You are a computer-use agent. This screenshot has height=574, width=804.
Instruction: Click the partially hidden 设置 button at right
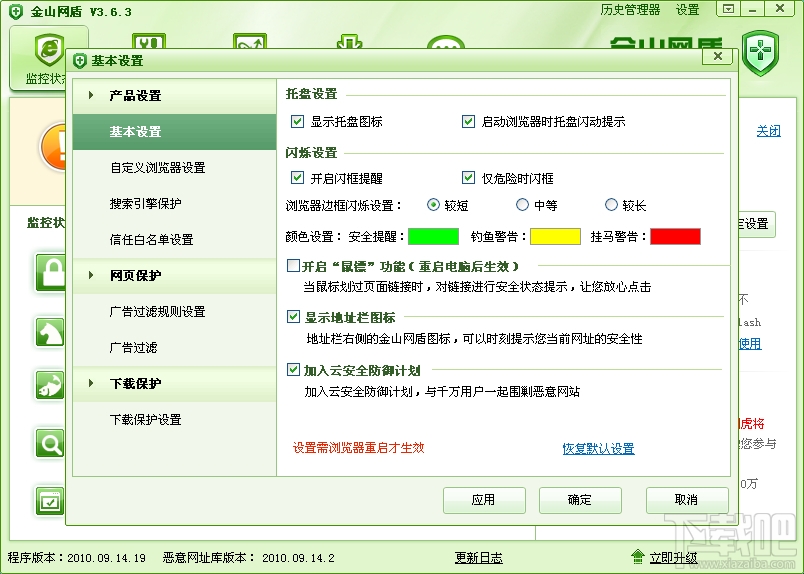tap(756, 224)
